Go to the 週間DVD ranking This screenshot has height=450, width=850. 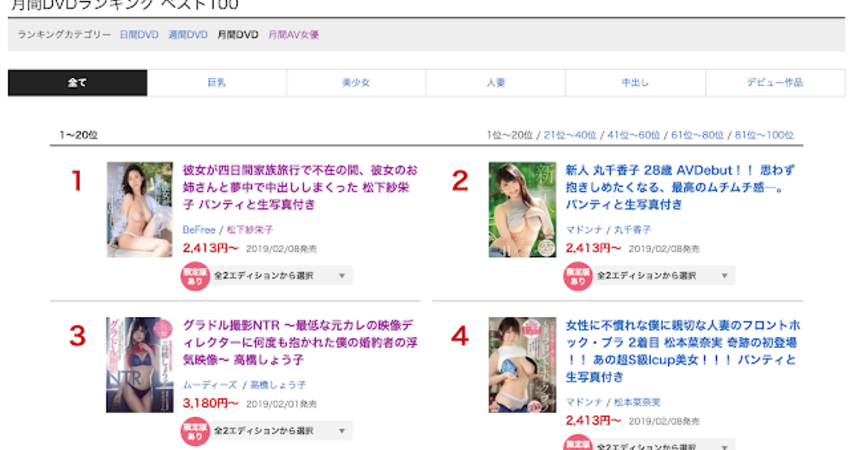point(188,35)
